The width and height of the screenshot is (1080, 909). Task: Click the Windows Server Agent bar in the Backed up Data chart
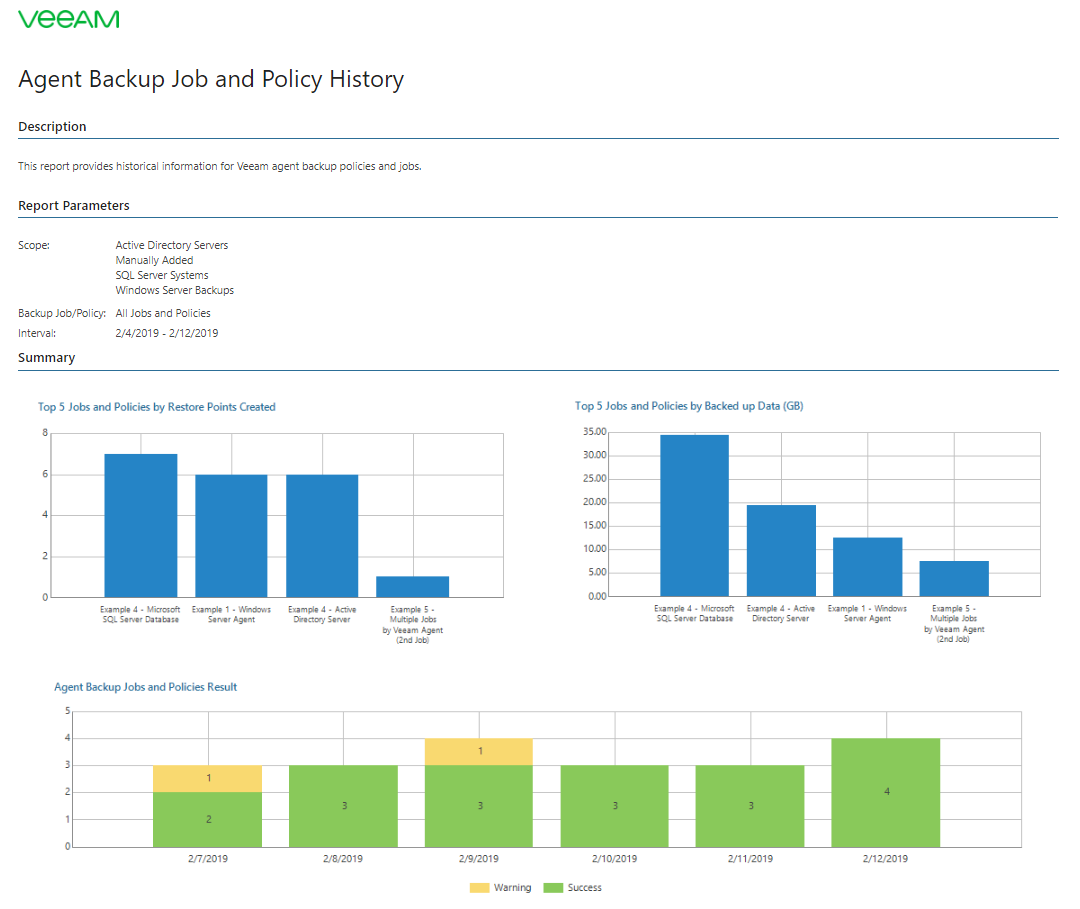click(x=867, y=566)
